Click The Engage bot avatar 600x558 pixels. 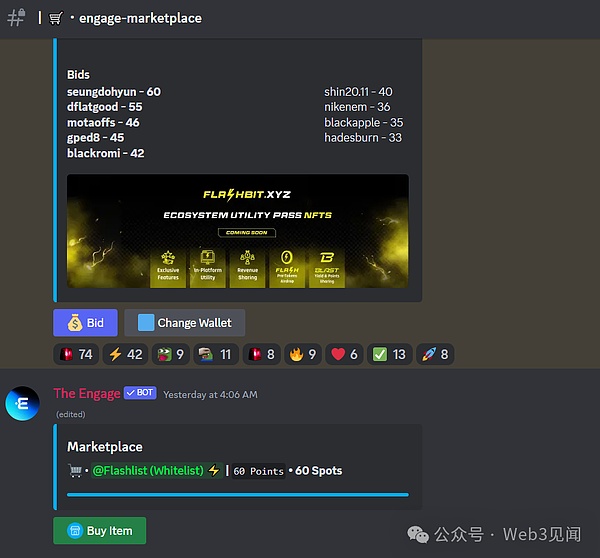[22, 403]
